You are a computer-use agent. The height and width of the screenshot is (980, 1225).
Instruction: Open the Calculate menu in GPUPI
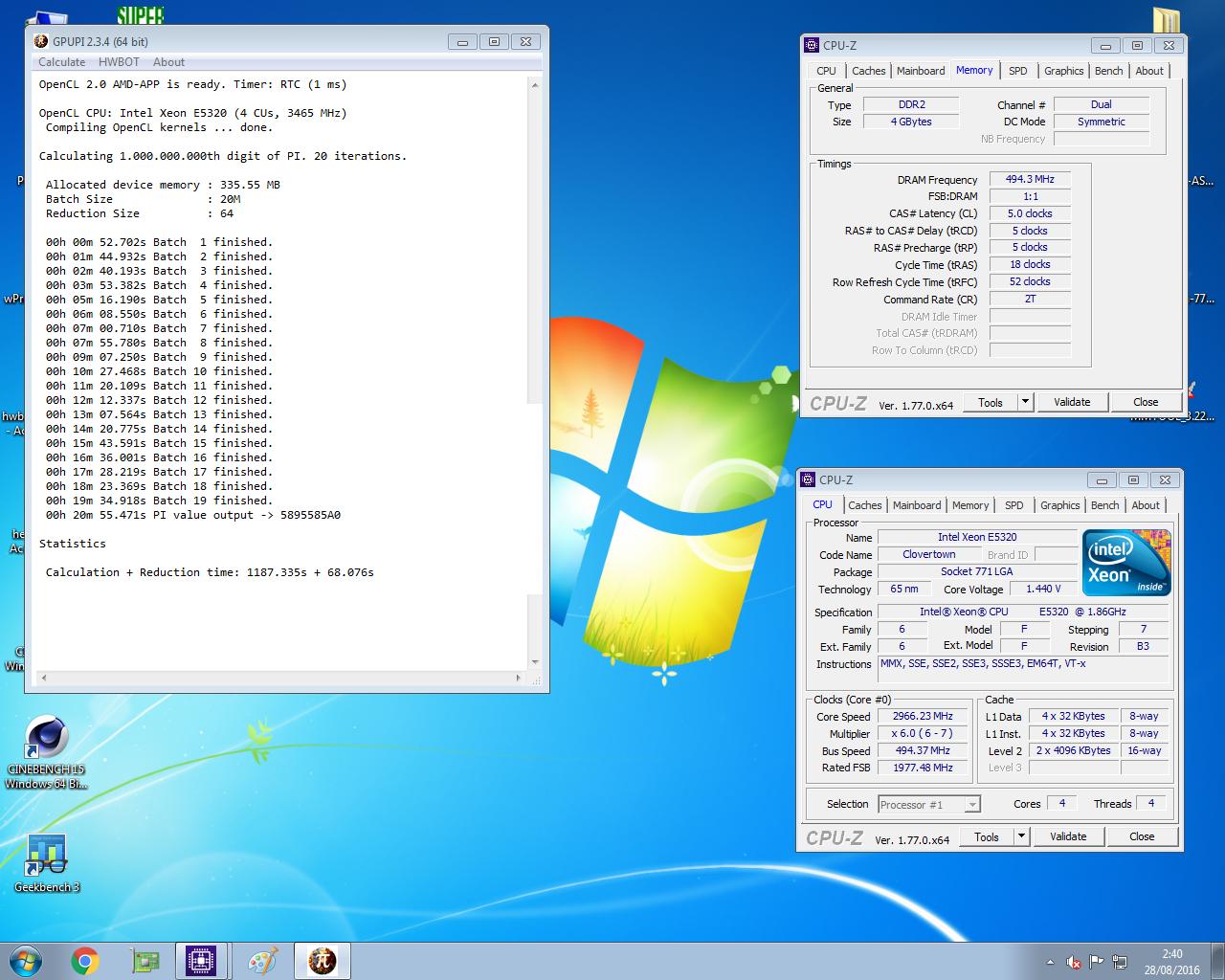click(x=61, y=62)
